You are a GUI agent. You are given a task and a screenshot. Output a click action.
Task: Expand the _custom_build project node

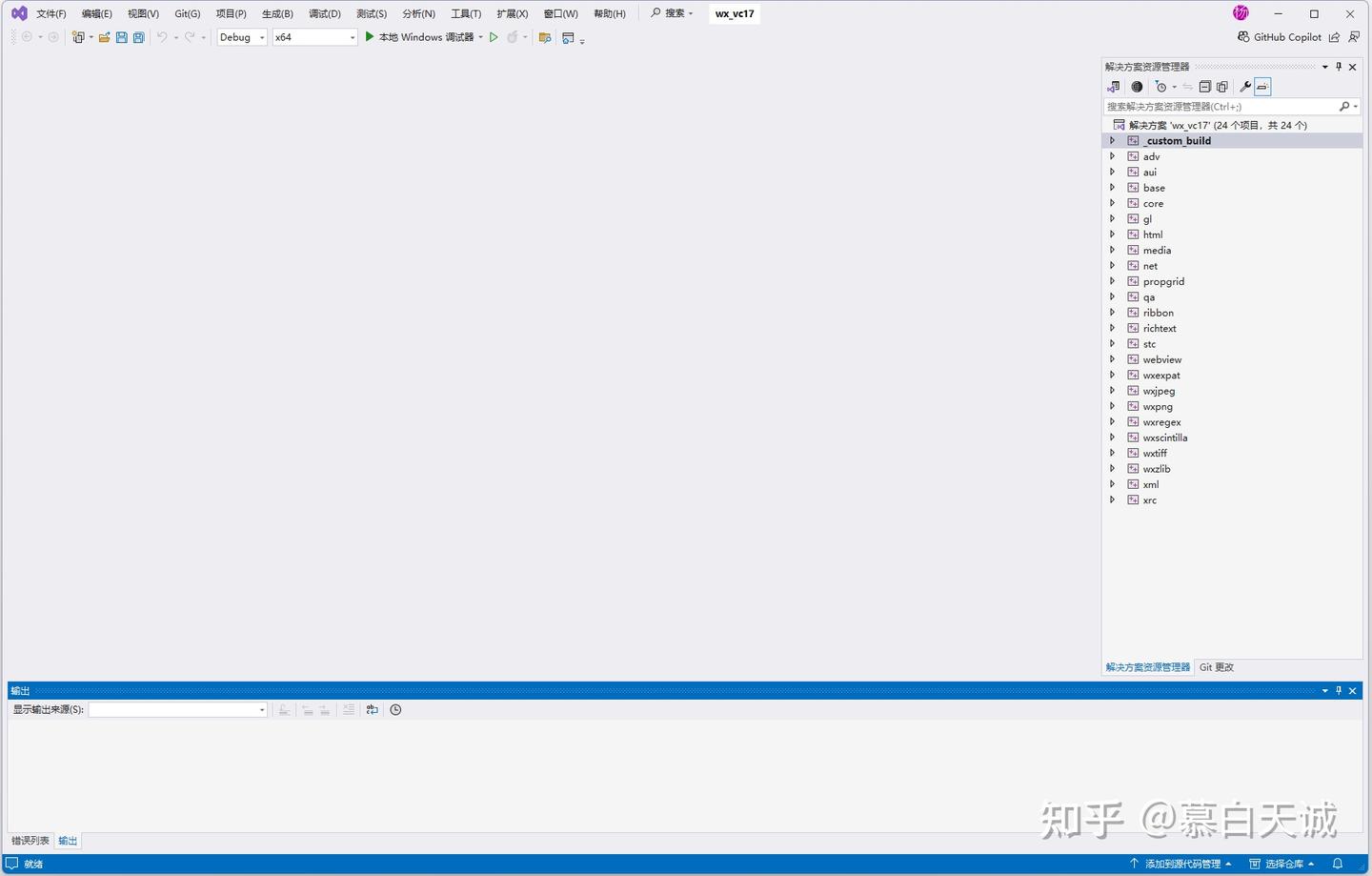point(1112,140)
